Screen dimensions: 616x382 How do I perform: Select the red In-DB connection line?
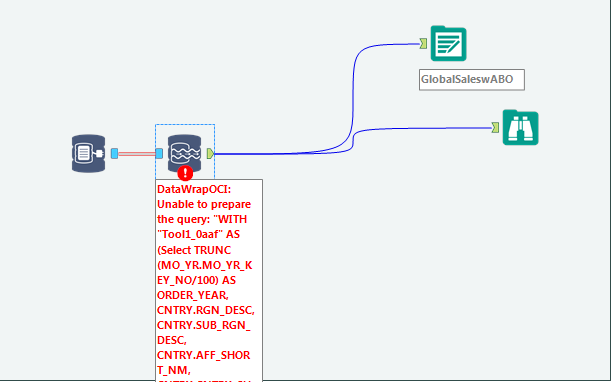(x=137, y=154)
